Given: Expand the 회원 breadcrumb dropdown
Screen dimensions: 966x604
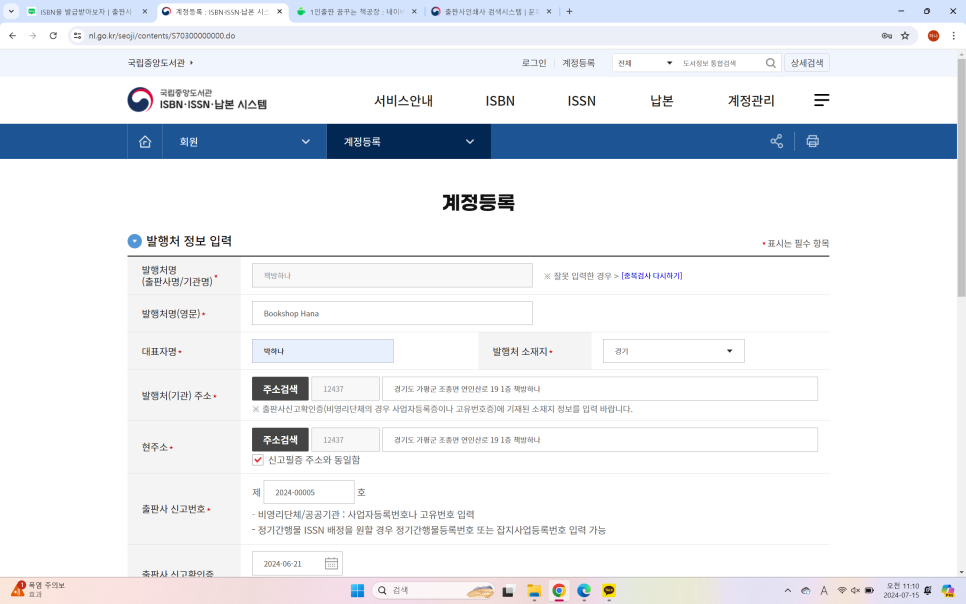Looking at the screenshot, I should (244, 142).
